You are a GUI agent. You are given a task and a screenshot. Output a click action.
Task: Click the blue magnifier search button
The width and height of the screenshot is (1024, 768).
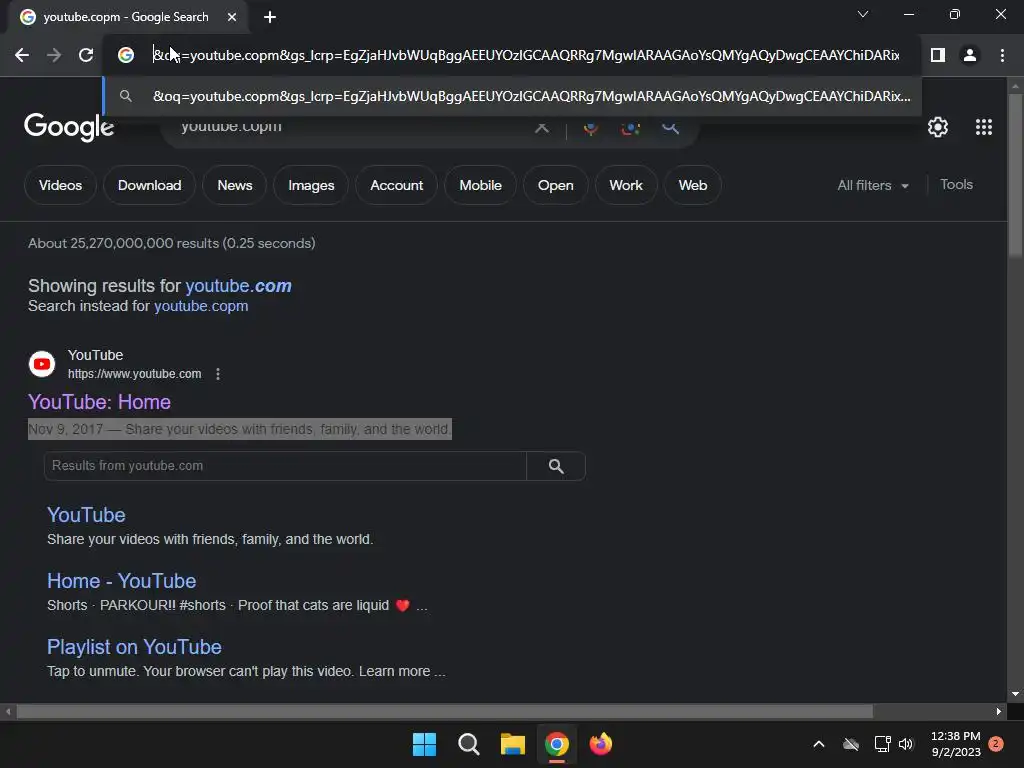pyautogui.click(x=670, y=127)
